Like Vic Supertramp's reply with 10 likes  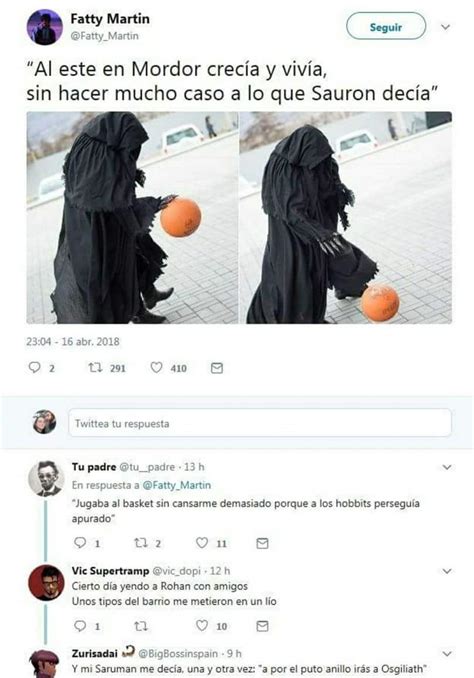tap(202, 625)
